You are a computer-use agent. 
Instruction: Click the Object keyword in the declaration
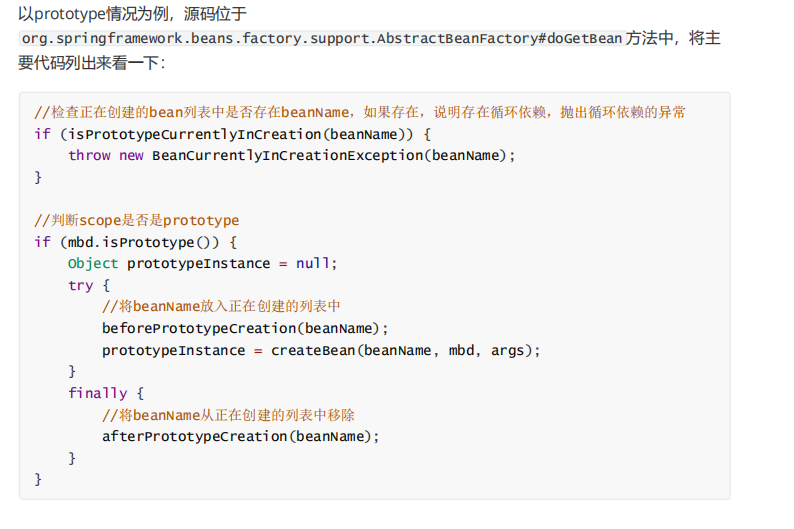pyautogui.click(x=93, y=264)
